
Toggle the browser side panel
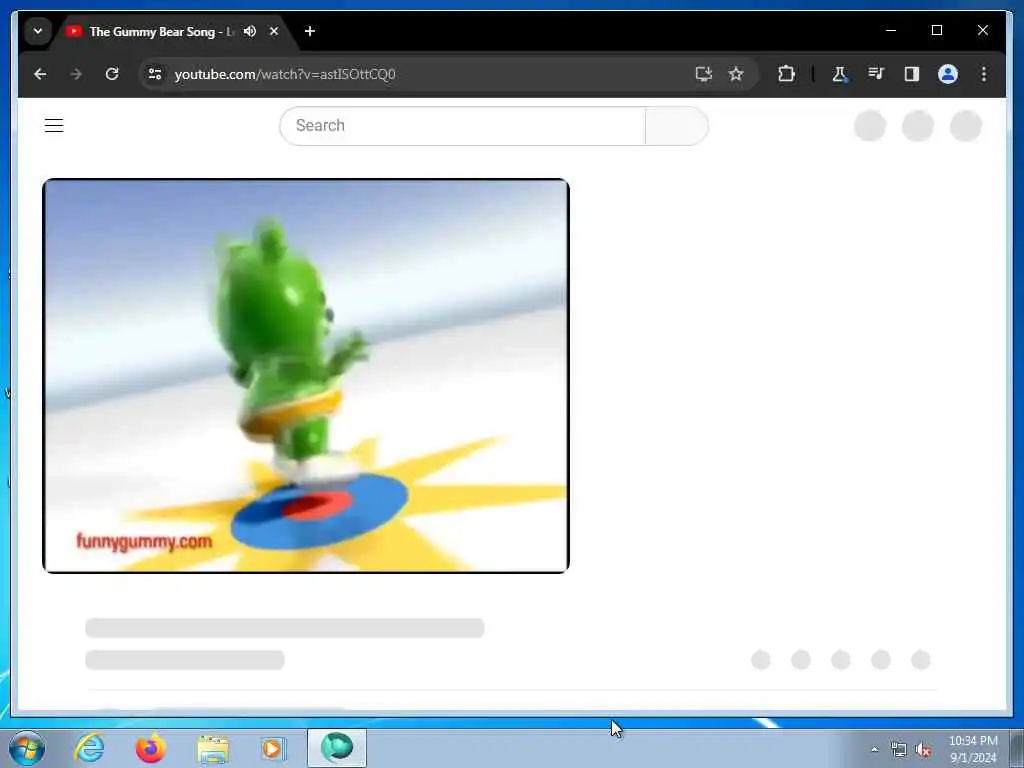912,74
